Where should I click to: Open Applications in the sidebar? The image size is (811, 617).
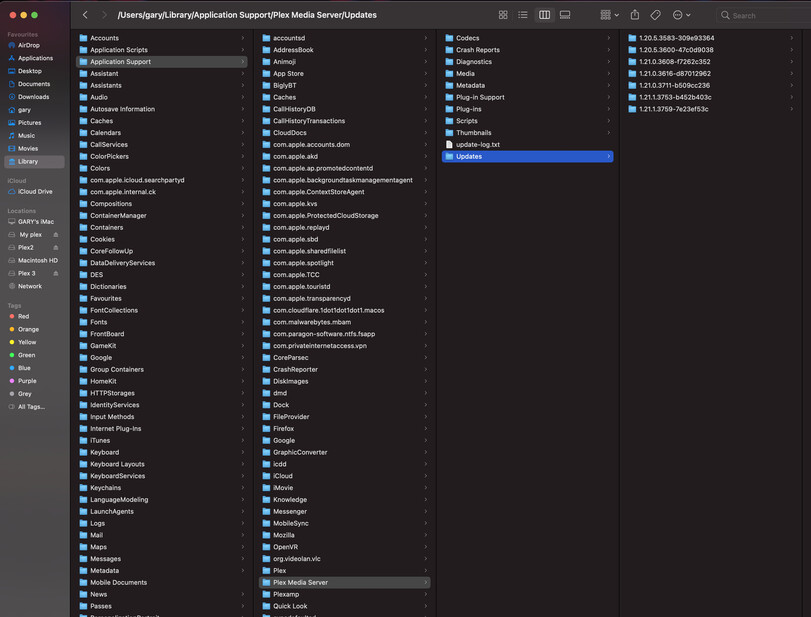pyautogui.click(x=34, y=58)
